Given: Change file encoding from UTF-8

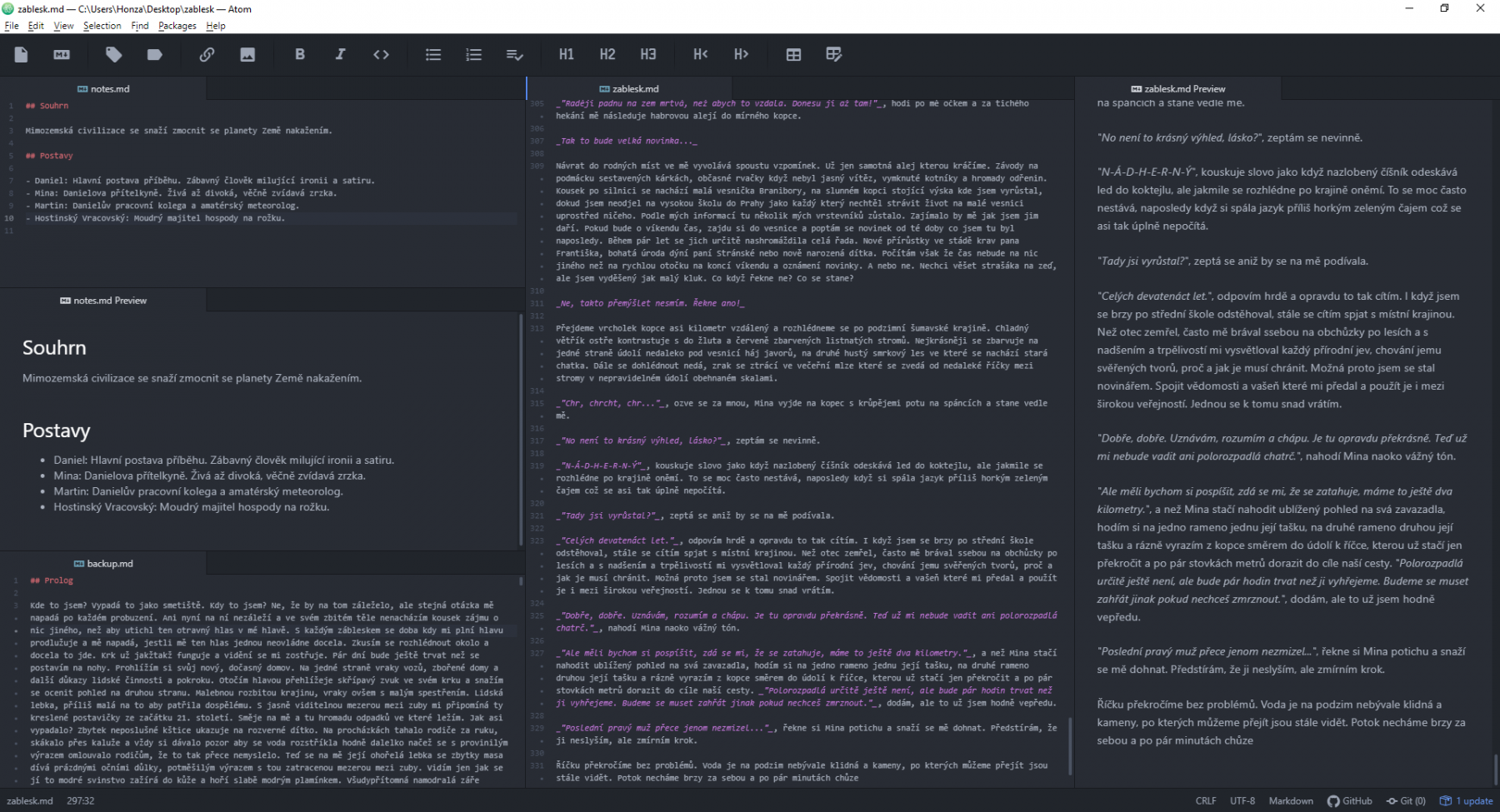Looking at the screenshot, I should click(x=1242, y=801).
